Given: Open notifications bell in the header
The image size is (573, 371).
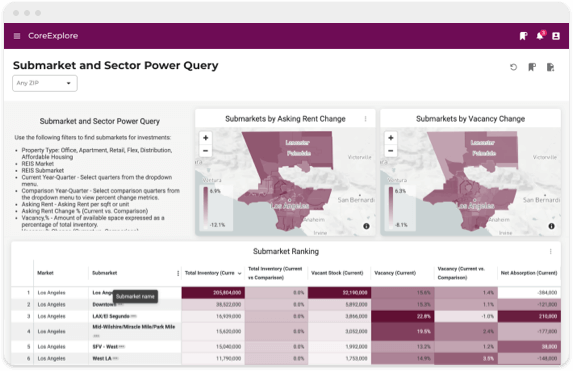Looking at the screenshot, I should pos(540,36).
